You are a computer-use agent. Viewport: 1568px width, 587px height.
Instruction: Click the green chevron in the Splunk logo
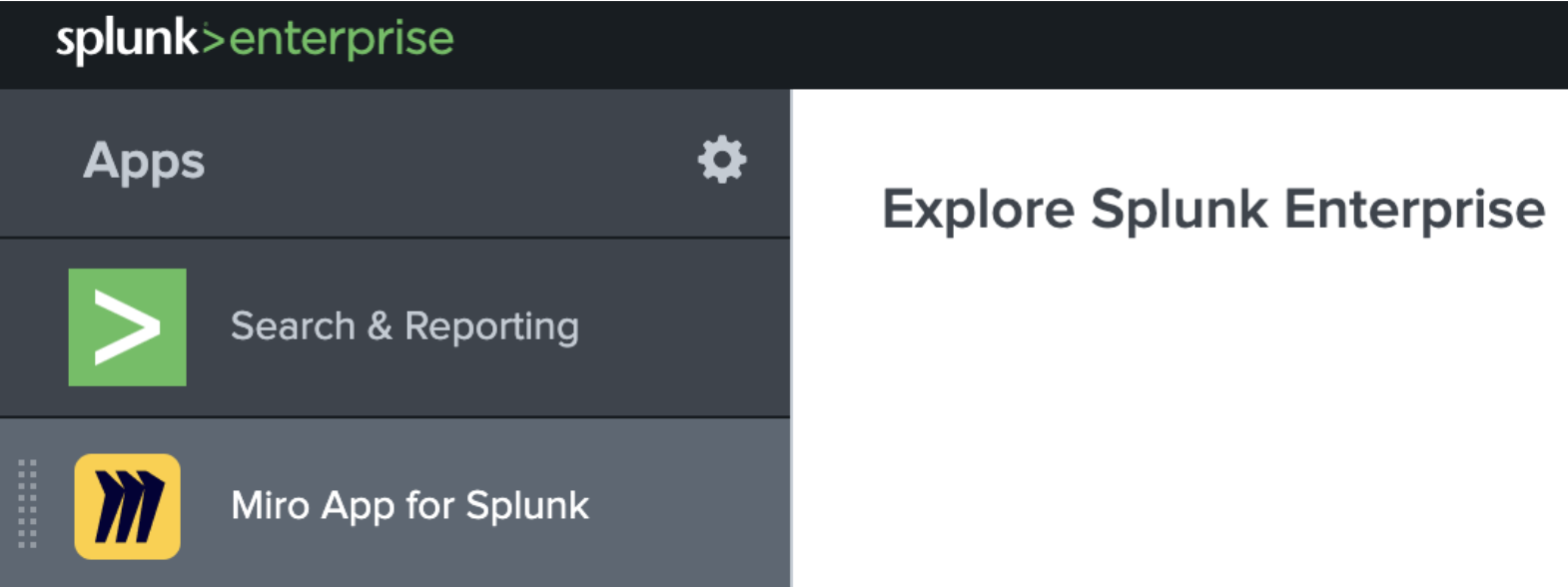pyautogui.click(x=213, y=40)
